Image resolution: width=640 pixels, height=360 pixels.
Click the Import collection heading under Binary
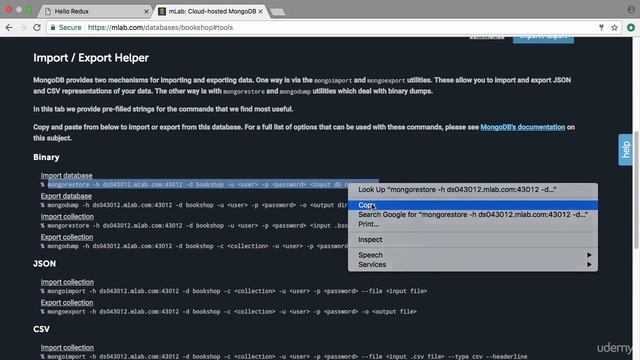(67, 216)
